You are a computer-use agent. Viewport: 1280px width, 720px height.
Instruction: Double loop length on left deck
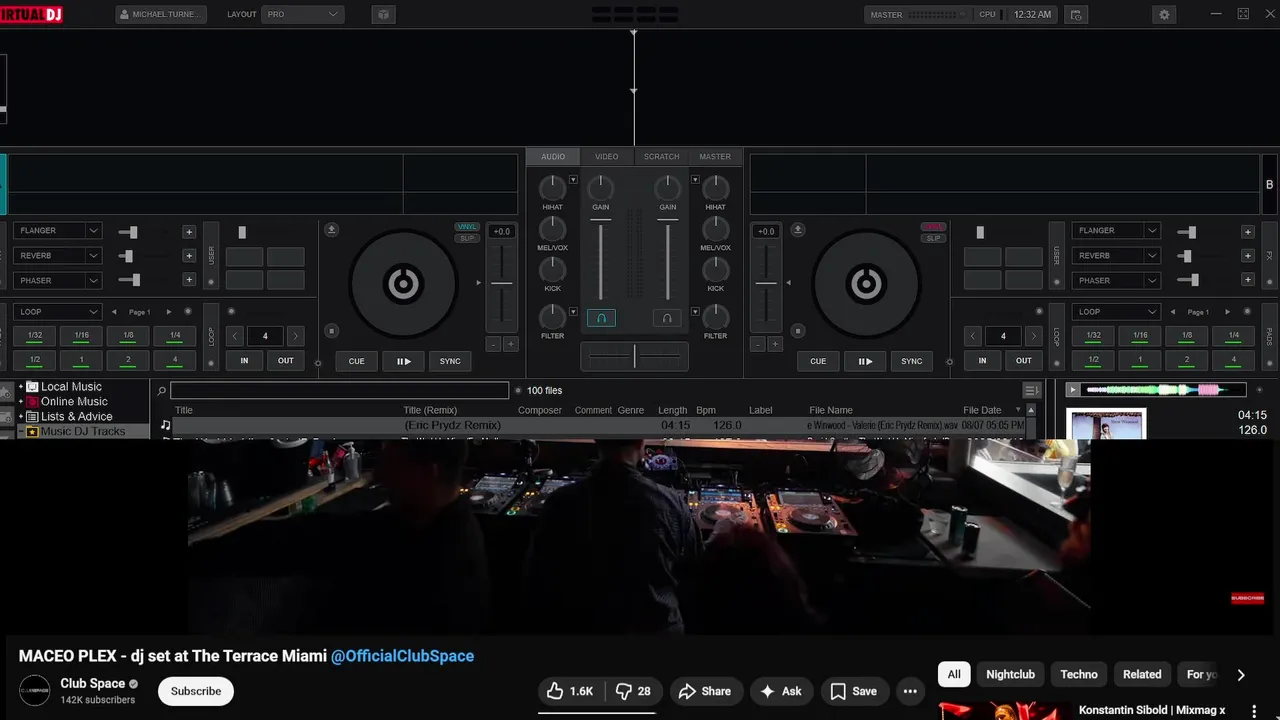[x=295, y=336]
